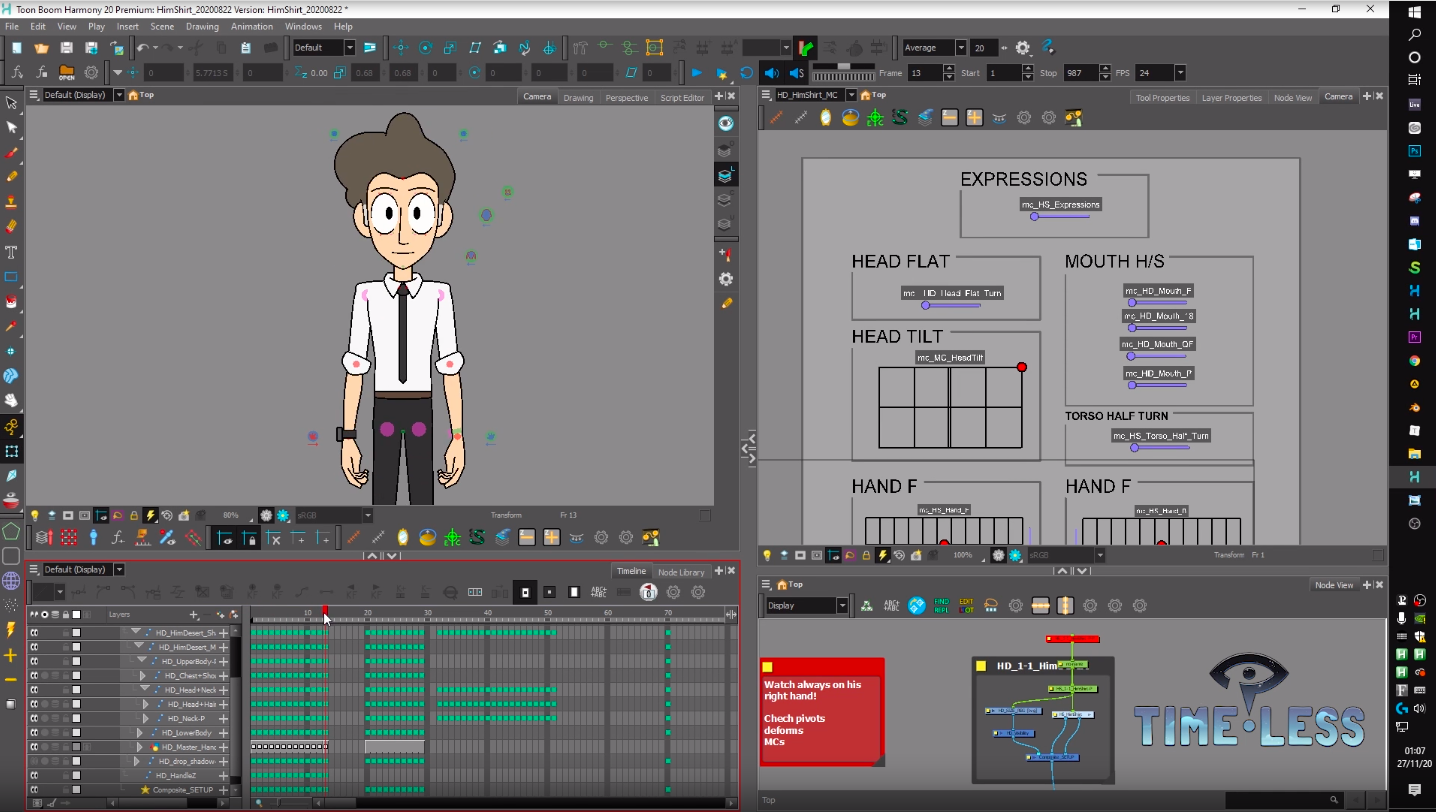The height and width of the screenshot is (812, 1436).
Task: Click the playback frame jog slider
Action: point(842,73)
